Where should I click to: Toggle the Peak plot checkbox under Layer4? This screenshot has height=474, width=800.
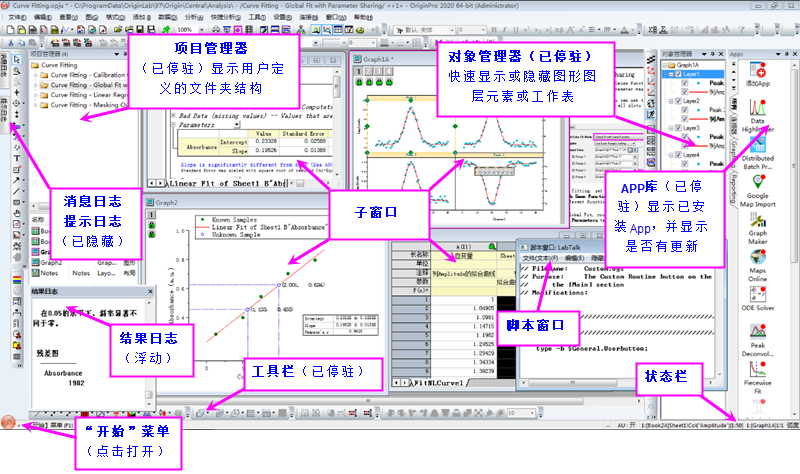click(x=685, y=164)
